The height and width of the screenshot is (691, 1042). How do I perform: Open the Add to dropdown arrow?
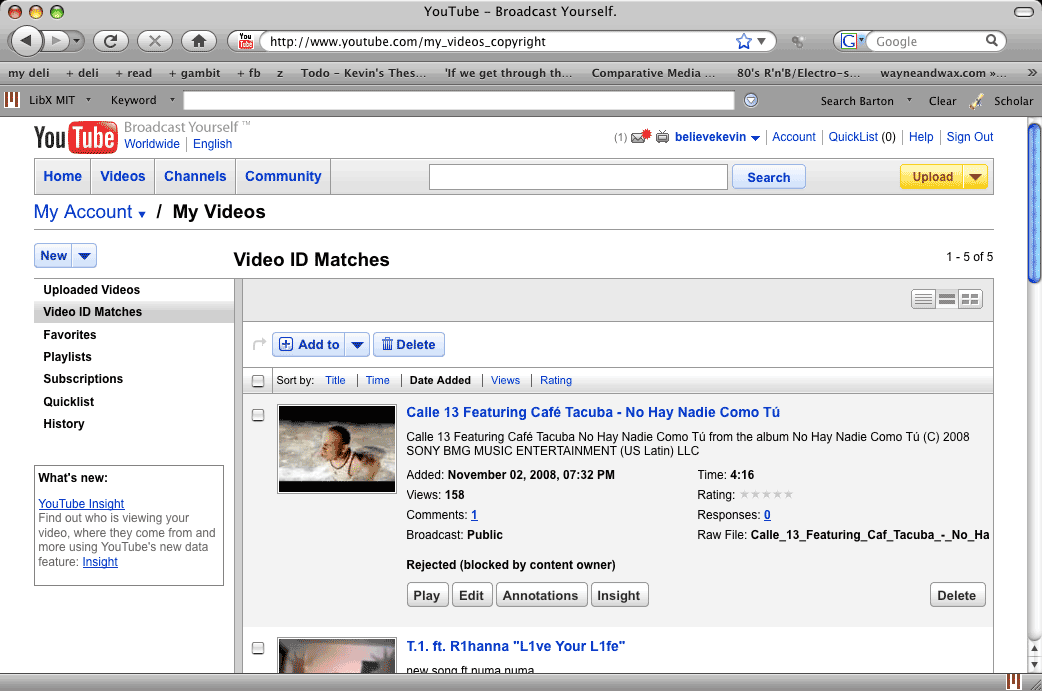pos(357,344)
